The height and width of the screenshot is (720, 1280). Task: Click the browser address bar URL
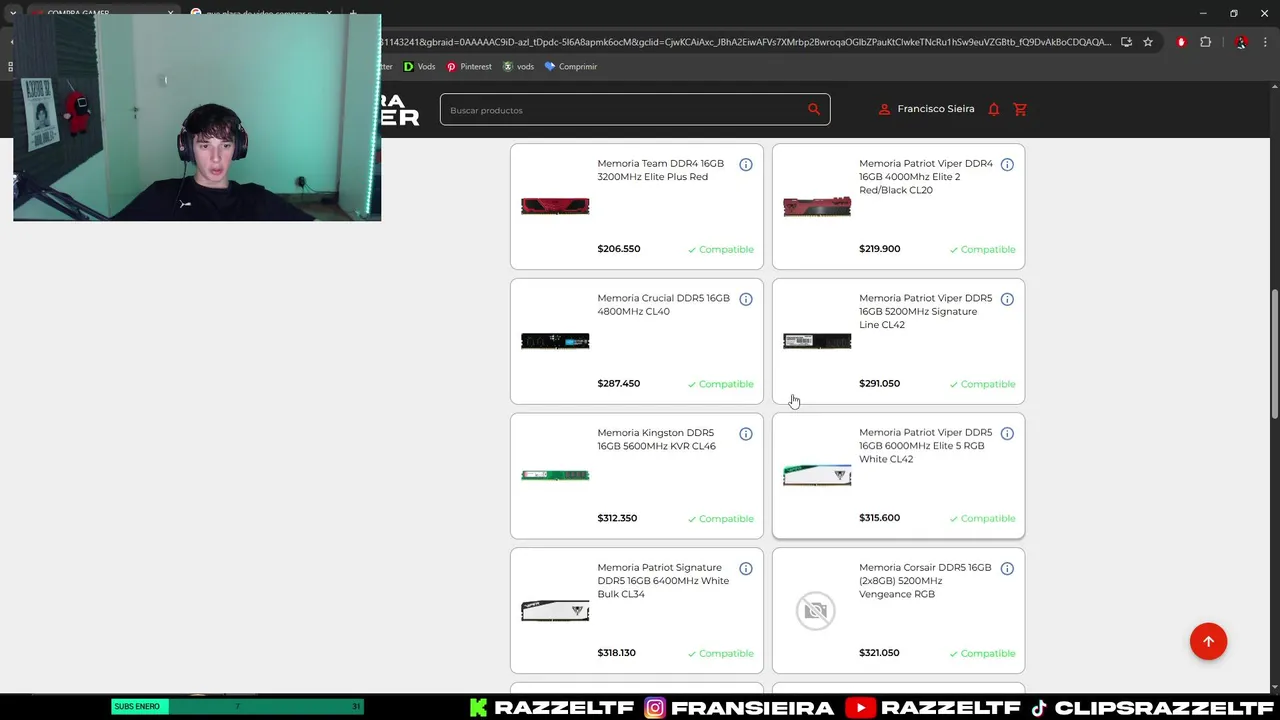745,42
